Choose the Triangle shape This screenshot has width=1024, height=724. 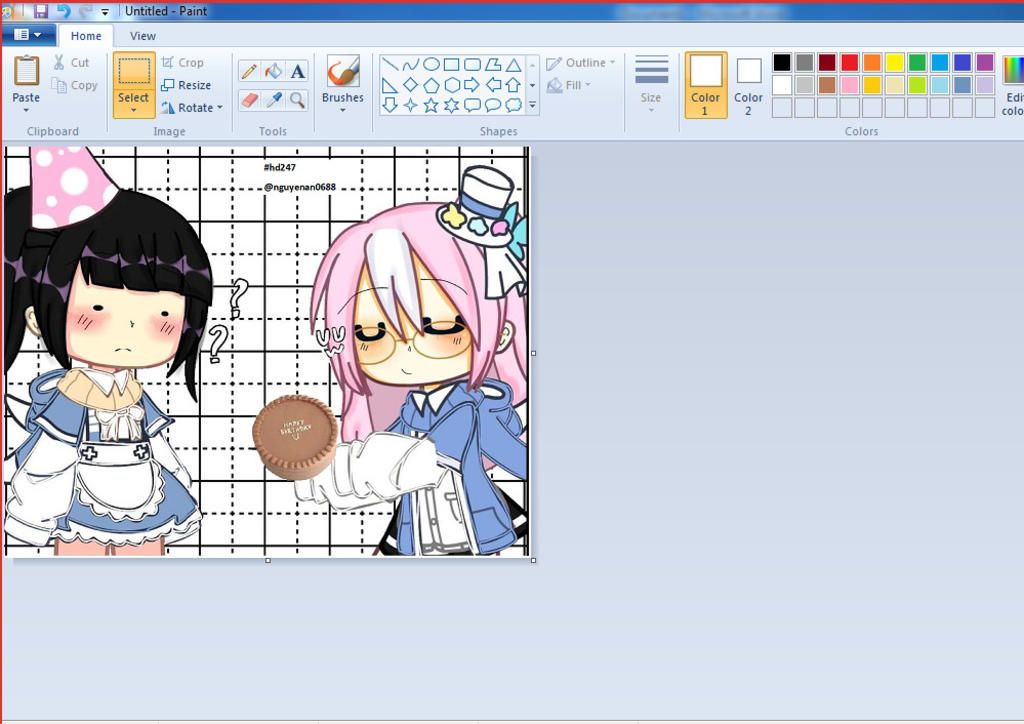click(x=513, y=65)
